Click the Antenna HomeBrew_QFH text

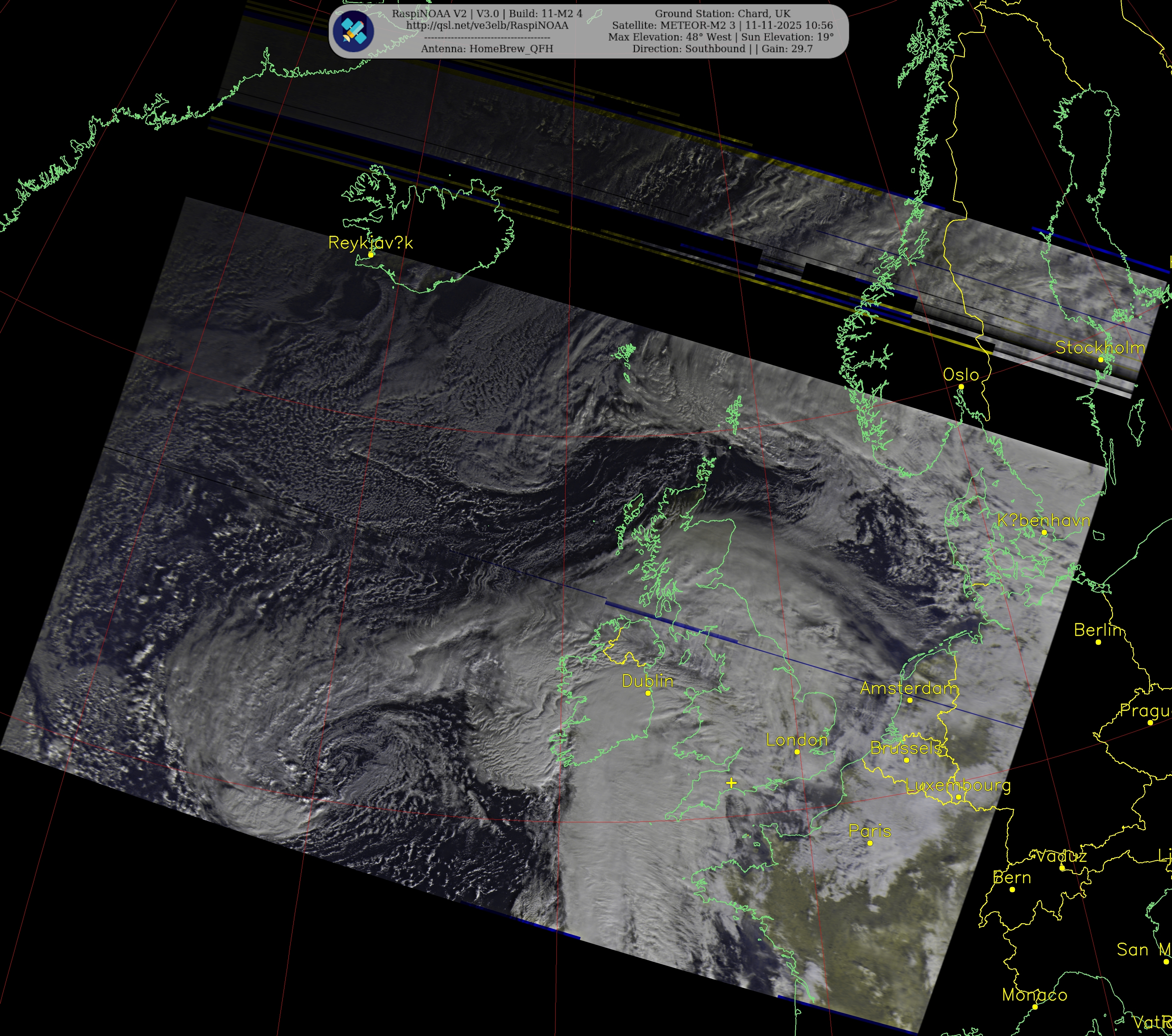click(487, 49)
